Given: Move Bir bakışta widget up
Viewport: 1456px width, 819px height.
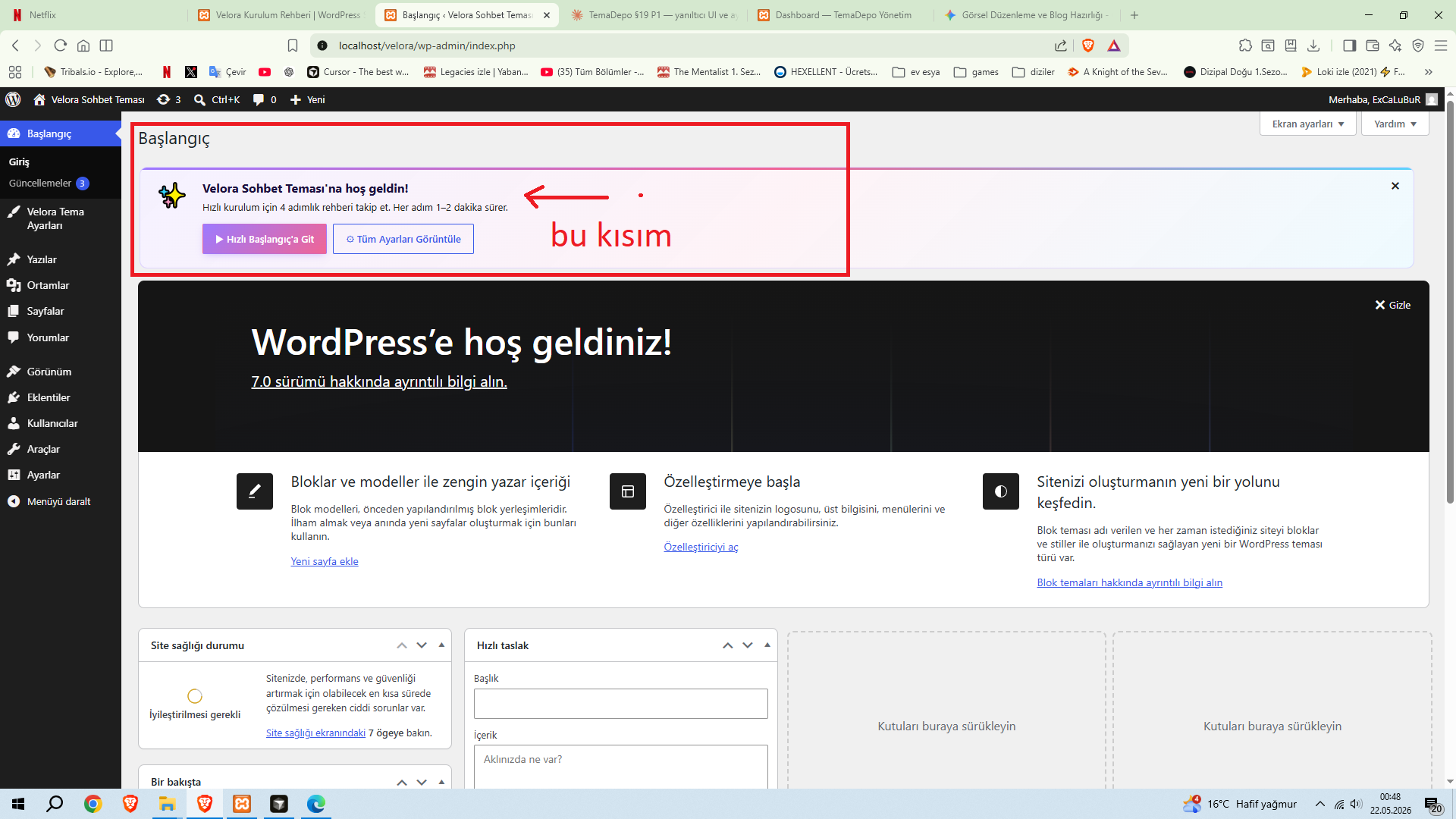Looking at the screenshot, I should tap(402, 782).
